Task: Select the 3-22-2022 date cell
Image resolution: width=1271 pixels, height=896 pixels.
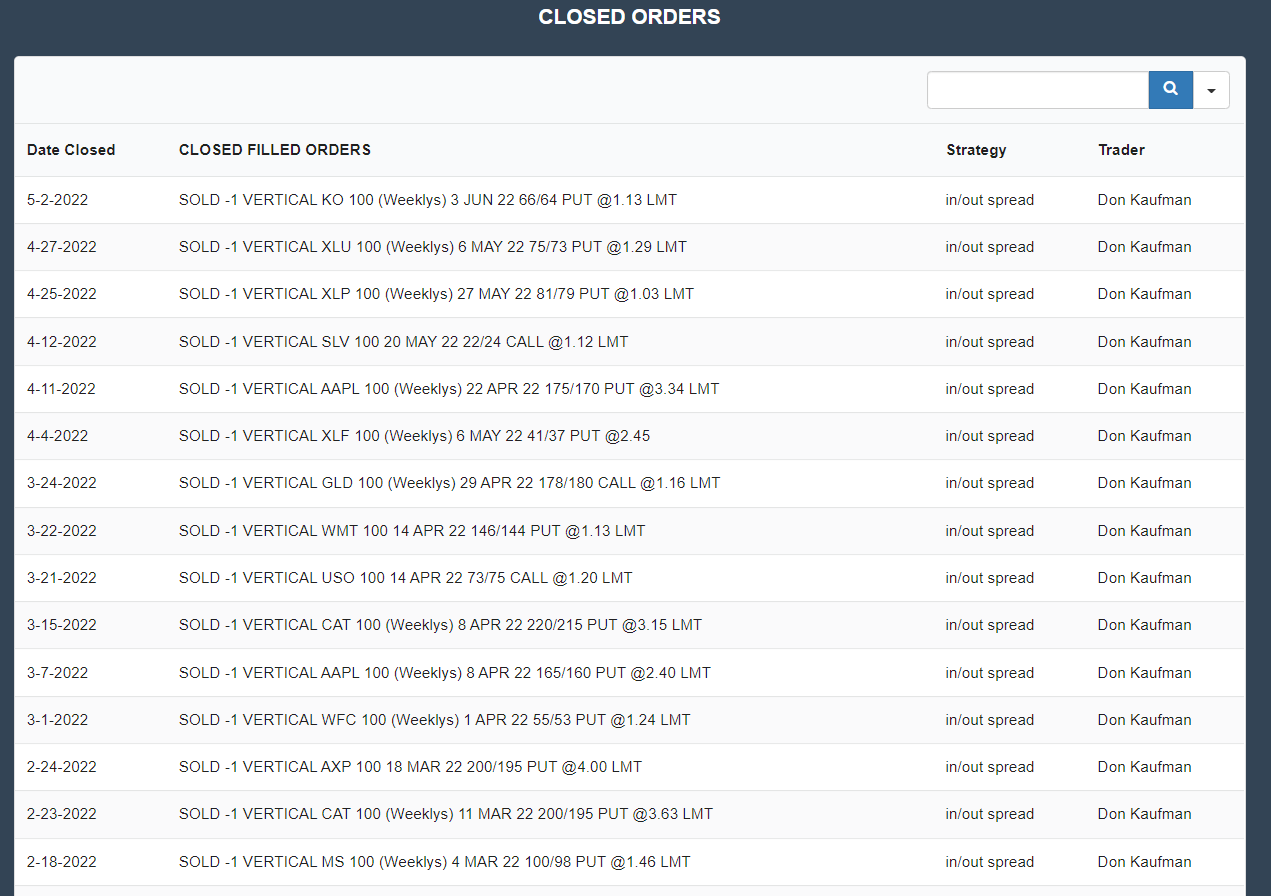Action: [62, 531]
